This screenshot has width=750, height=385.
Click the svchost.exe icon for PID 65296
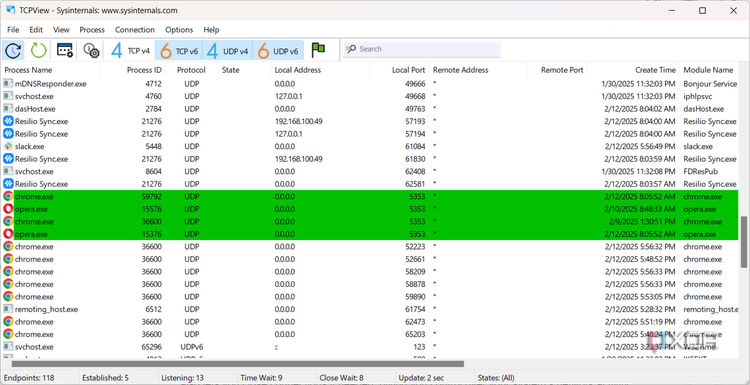[8, 346]
